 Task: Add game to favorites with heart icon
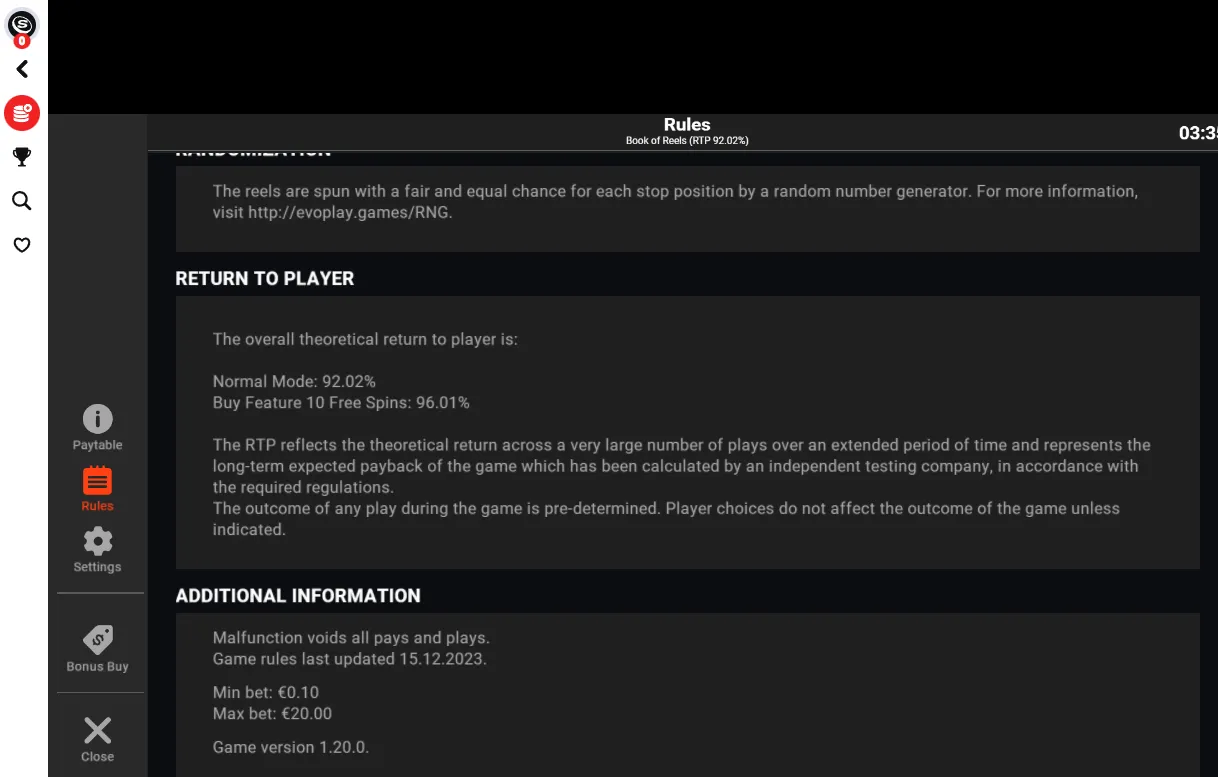(22, 245)
